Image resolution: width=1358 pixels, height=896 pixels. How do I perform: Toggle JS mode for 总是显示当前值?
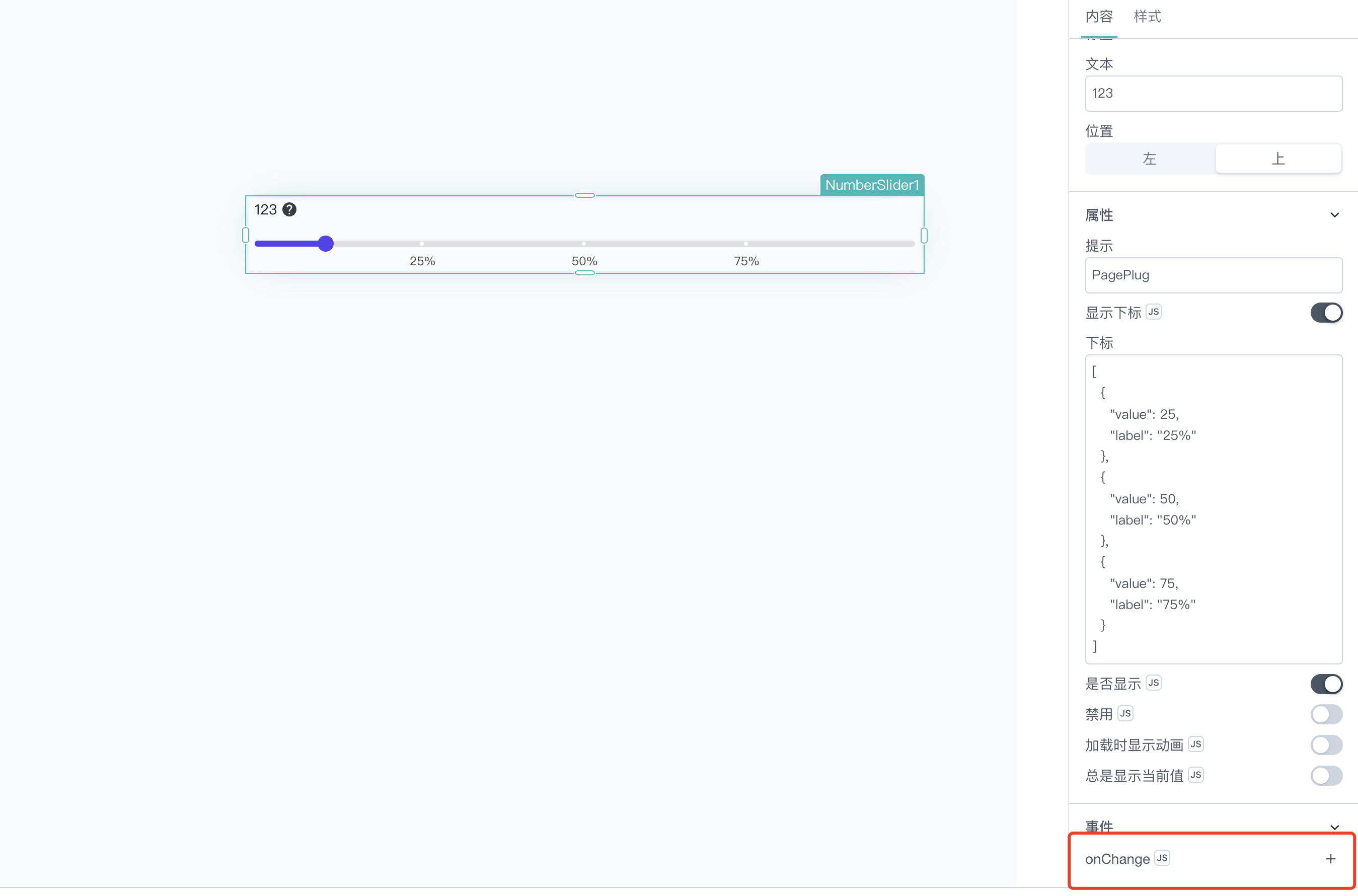[1195, 775]
